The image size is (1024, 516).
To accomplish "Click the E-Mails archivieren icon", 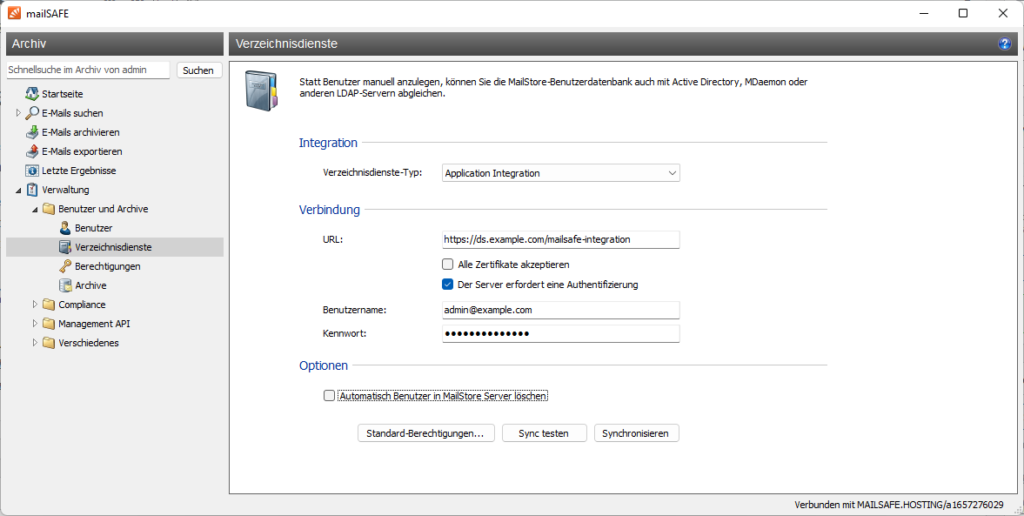I will (x=32, y=132).
